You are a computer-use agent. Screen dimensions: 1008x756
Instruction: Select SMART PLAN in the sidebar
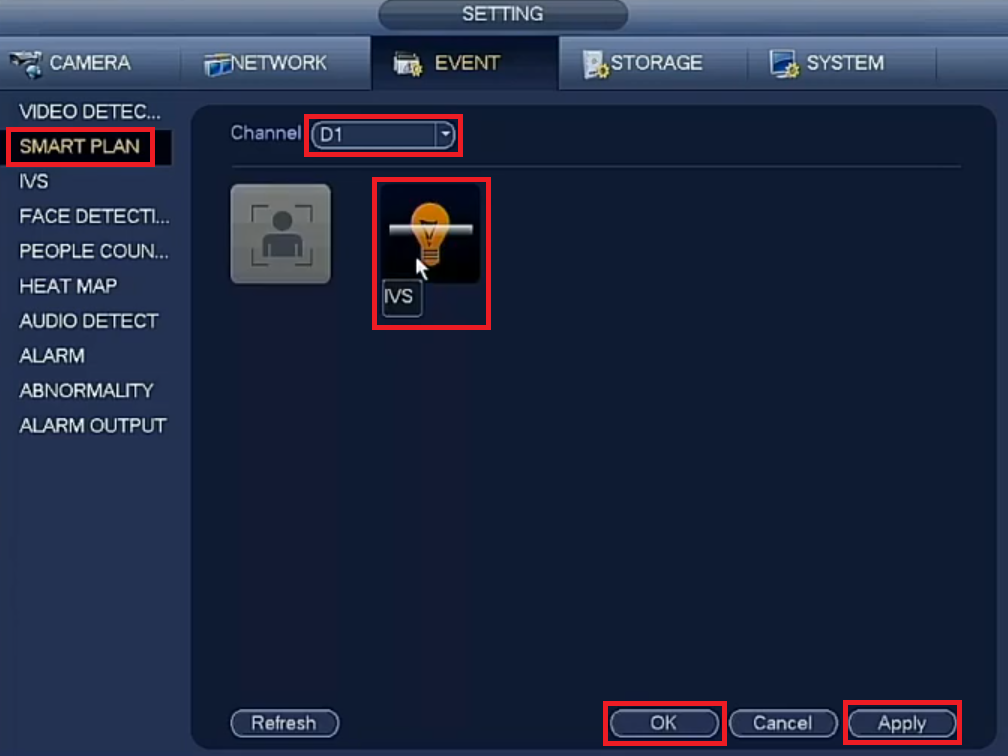coord(80,147)
